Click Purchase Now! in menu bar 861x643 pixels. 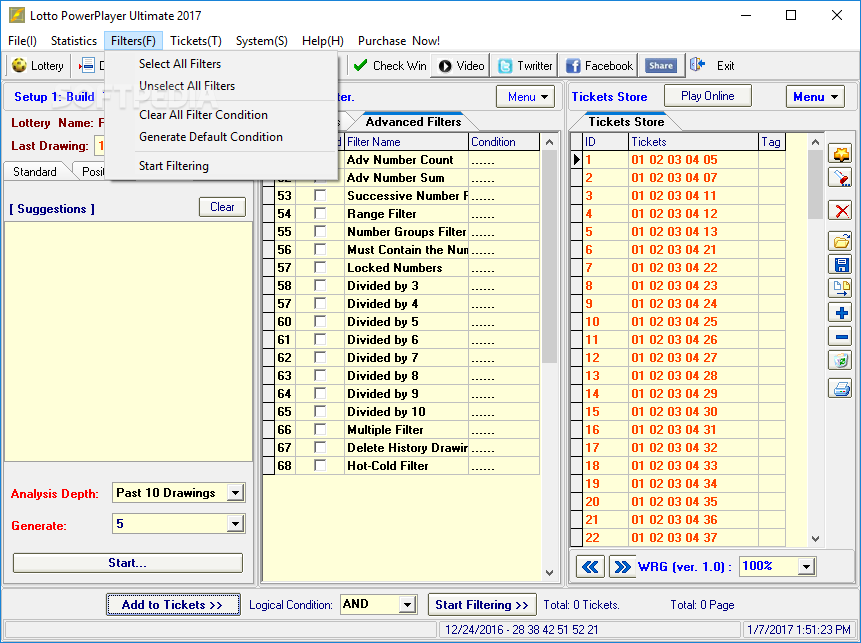[399, 41]
